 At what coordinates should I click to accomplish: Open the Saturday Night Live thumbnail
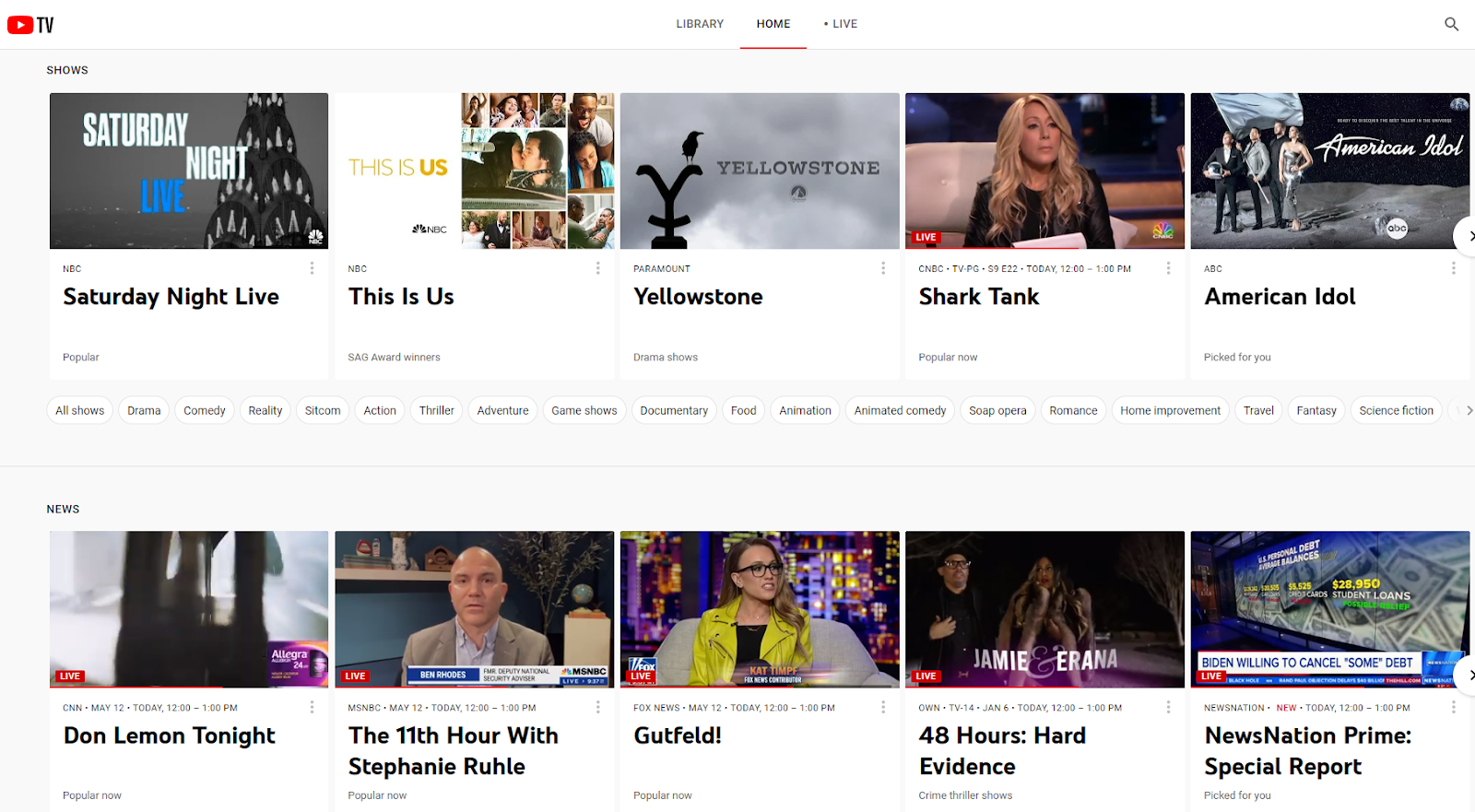click(x=189, y=171)
